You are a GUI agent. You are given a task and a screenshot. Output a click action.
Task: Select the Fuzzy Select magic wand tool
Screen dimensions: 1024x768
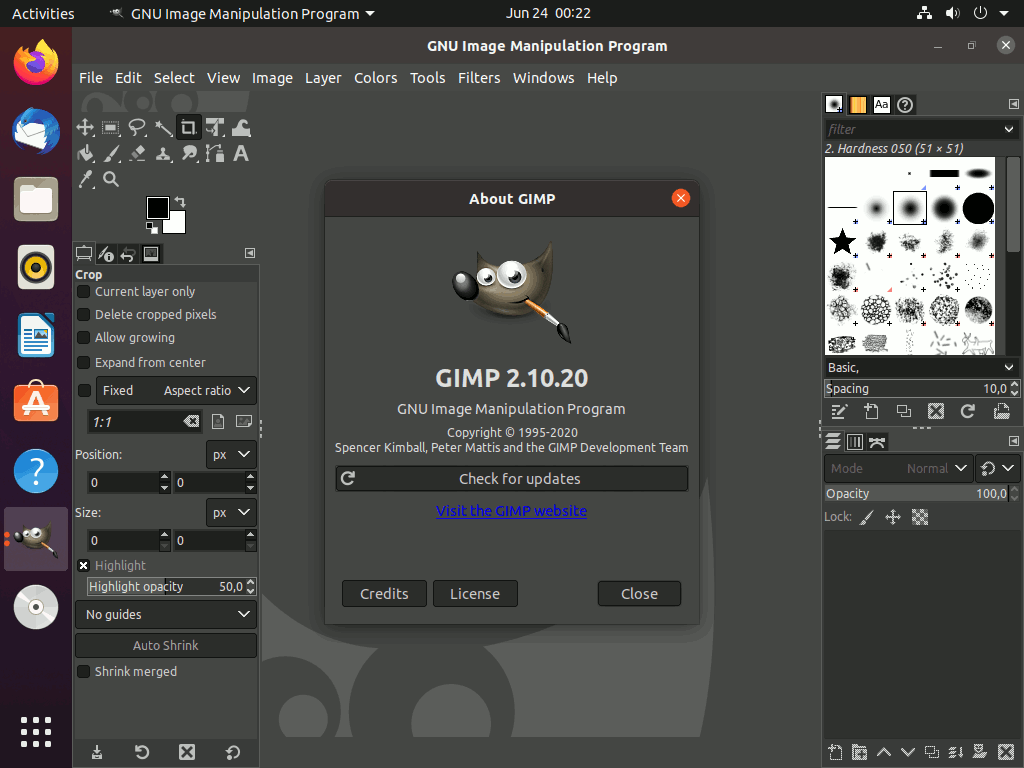(x=163, y=127)
